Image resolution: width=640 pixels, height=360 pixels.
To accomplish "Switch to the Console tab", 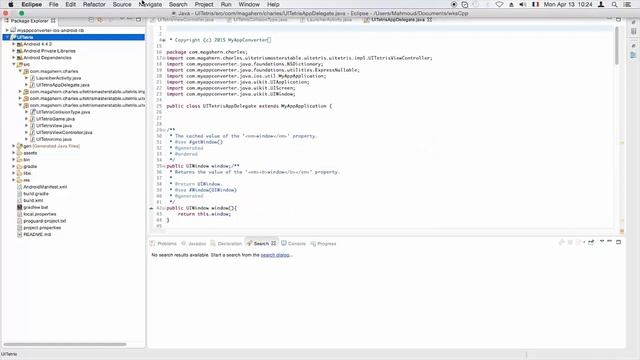I will click(x=293, y=244).
